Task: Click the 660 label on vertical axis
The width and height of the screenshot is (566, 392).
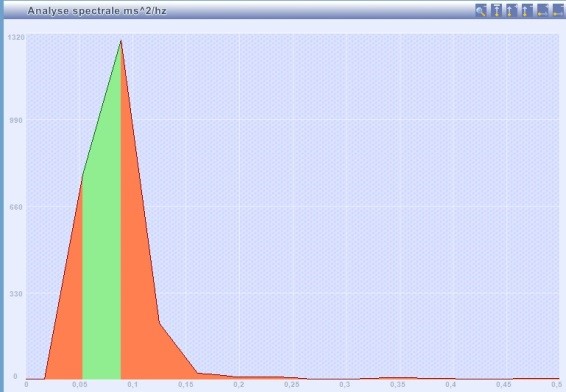Action: pos(16,207)
